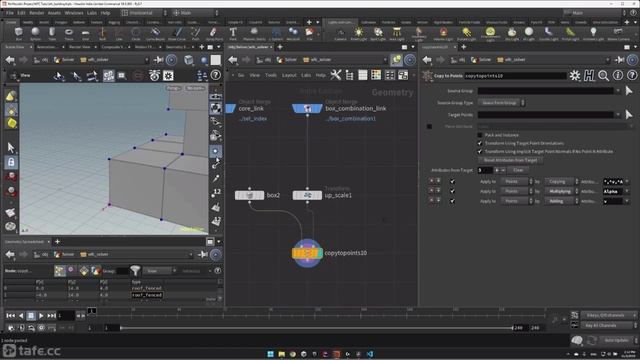Open the Adding method dropdown
The height and width of the screenshot is (360, 640).
[561, 201]
